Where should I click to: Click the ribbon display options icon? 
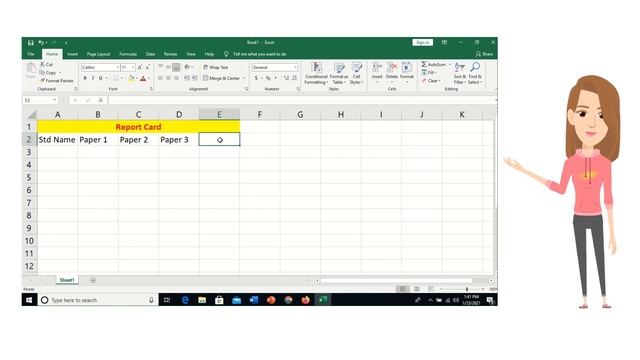click(x=444, y=42)
